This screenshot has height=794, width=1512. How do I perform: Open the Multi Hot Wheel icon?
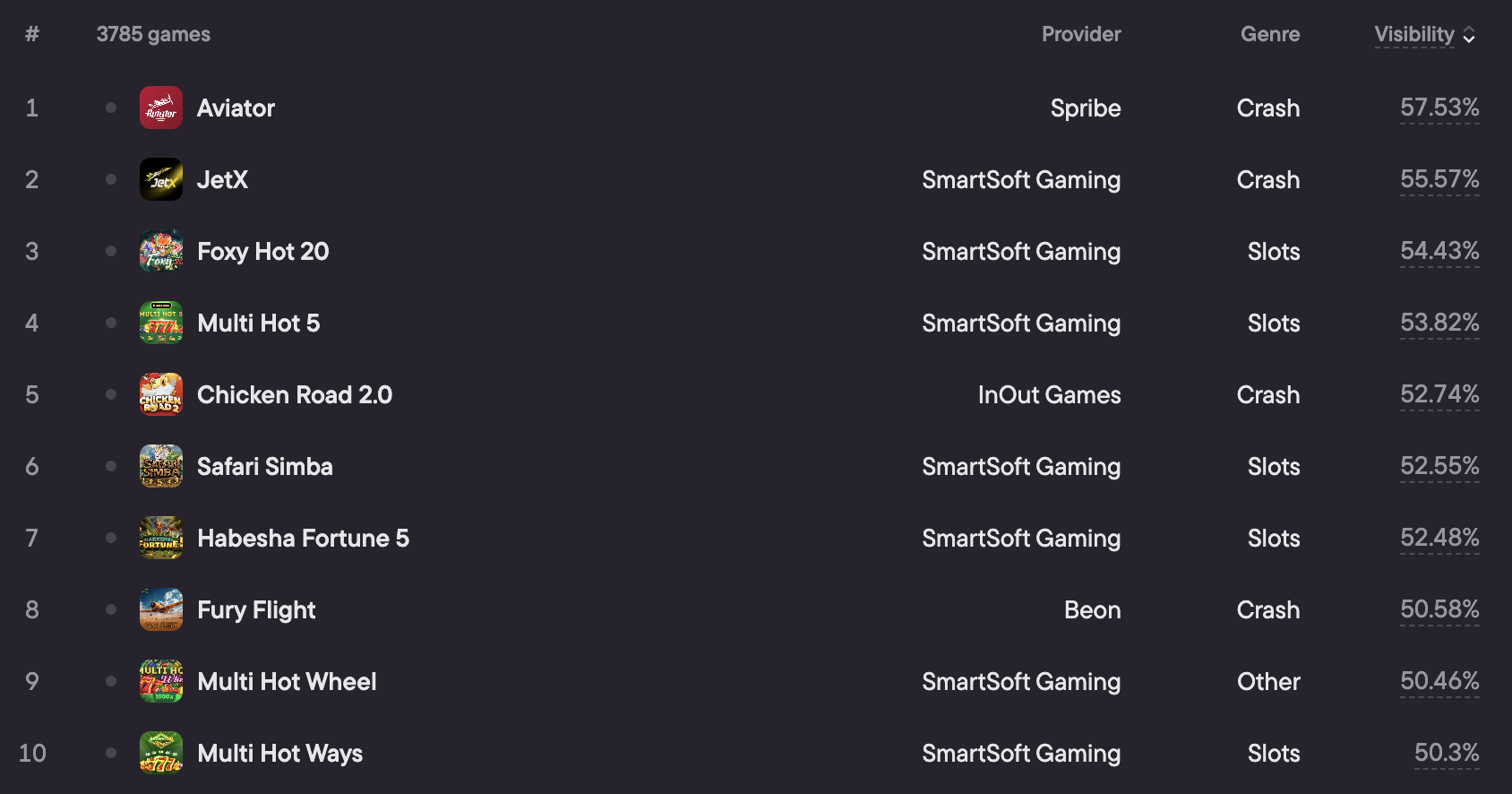click(x=161, y=681)
